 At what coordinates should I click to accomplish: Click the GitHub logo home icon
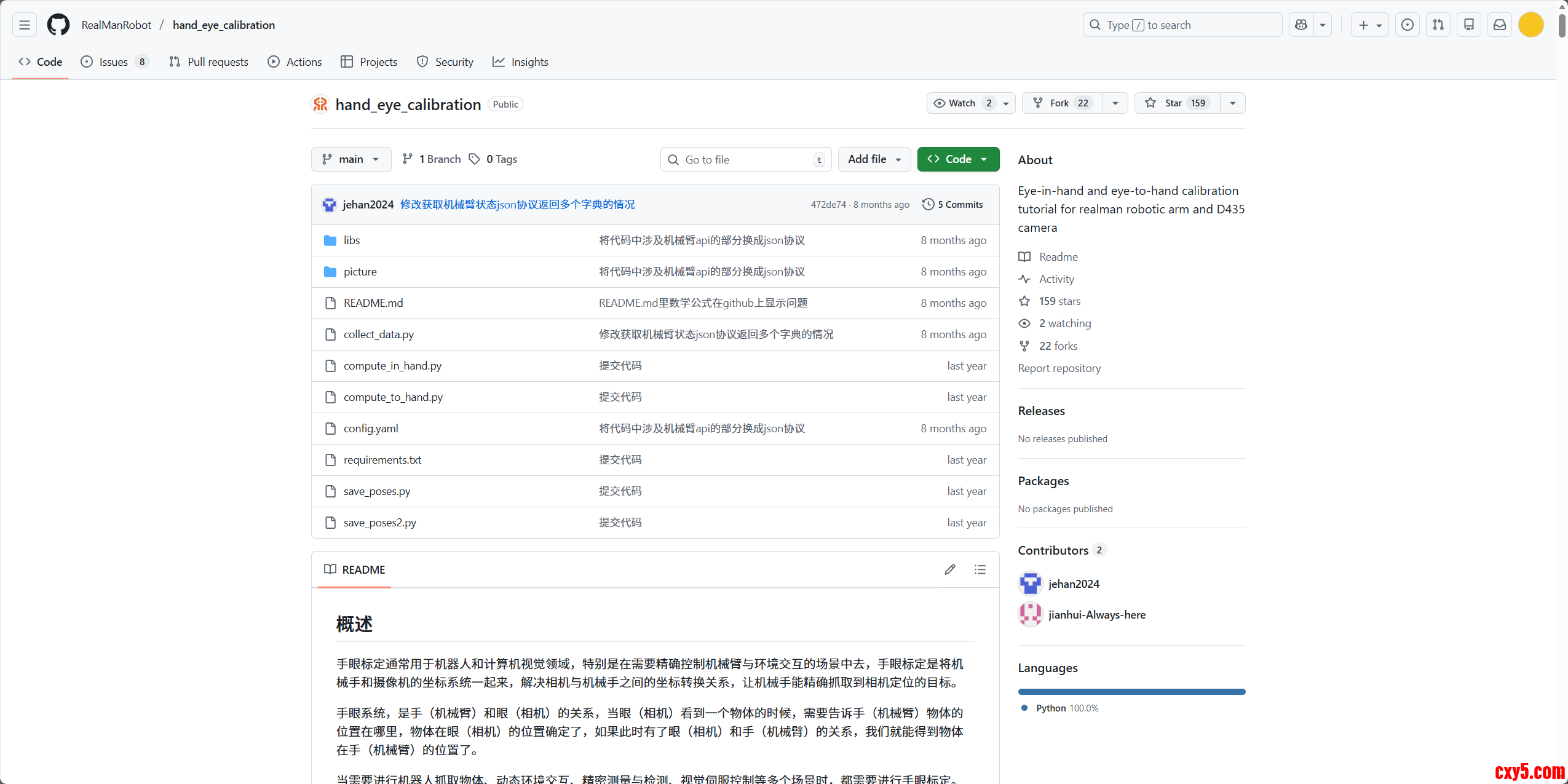pyautogui.click(x=58, y=25)
